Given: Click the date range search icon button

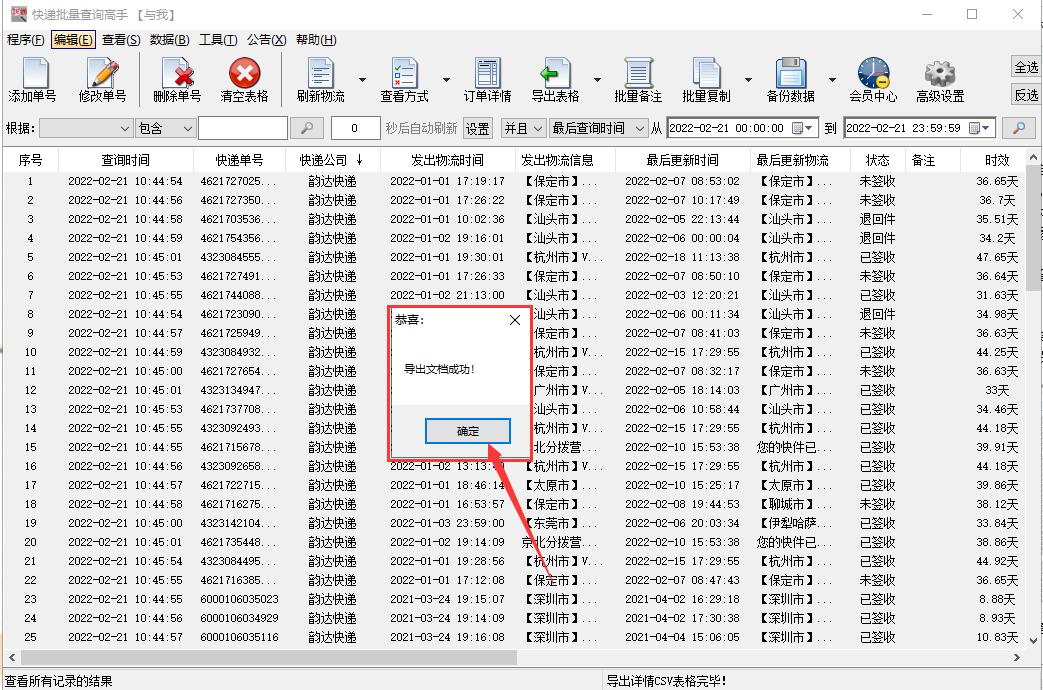Looking at the screenshot, I should (x=1019, y=128).
